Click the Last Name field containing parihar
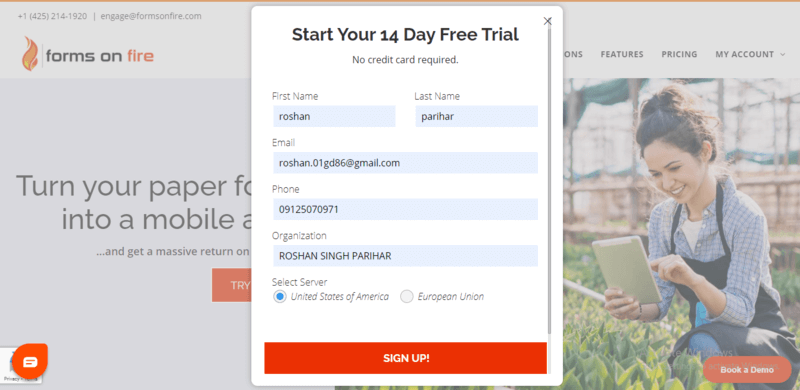 (x=477, y=116)
